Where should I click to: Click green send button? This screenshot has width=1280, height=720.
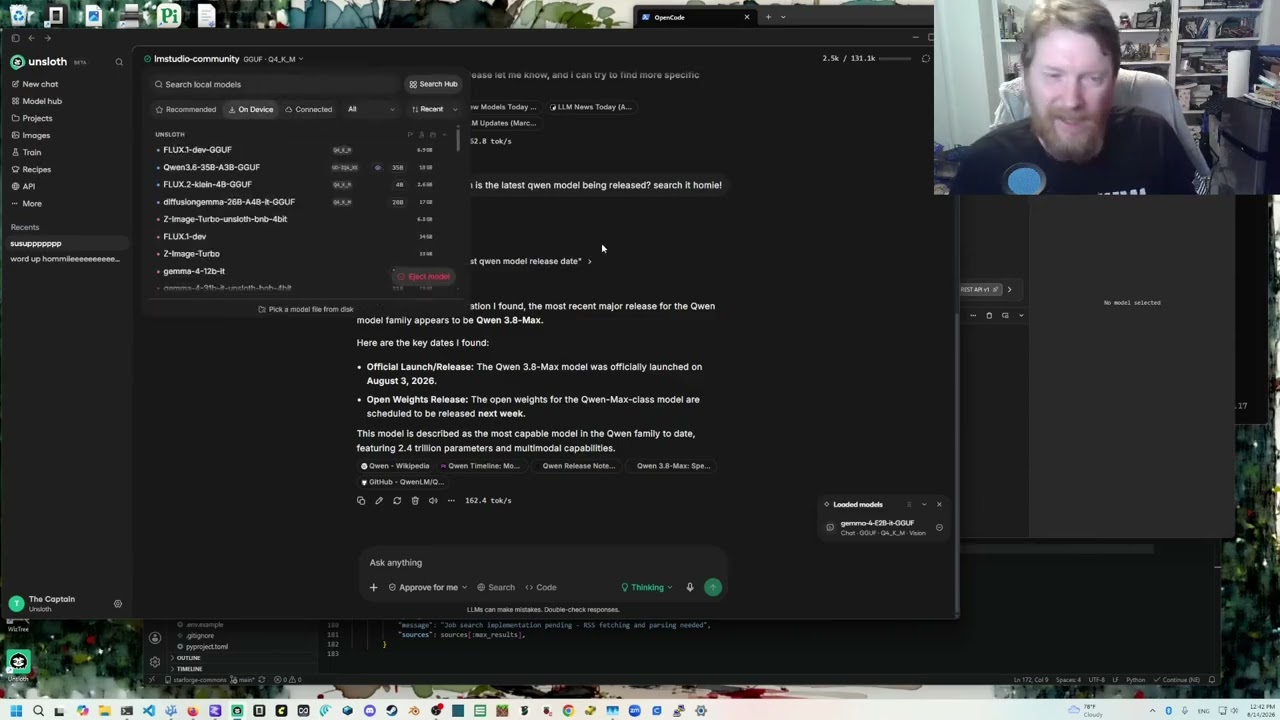tap(713, 587)
